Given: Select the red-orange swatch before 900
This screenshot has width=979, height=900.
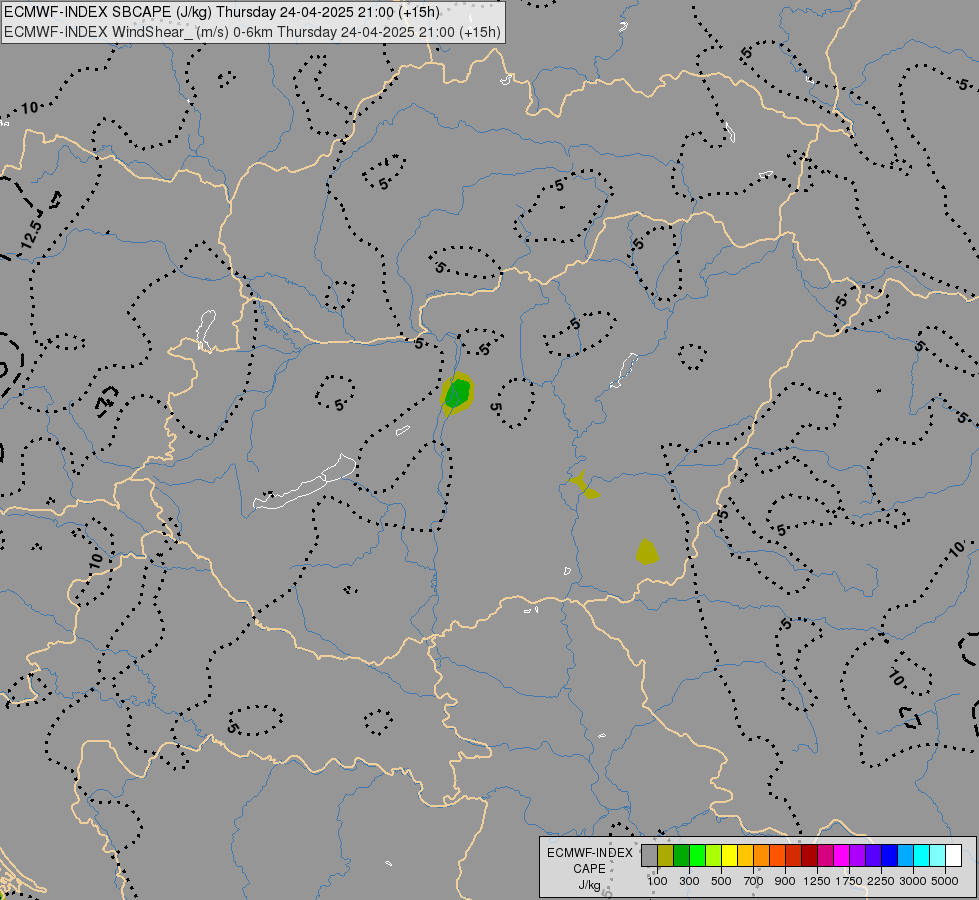Looking at the screenshot, I should pyautogui.click(x=777, y=855).
